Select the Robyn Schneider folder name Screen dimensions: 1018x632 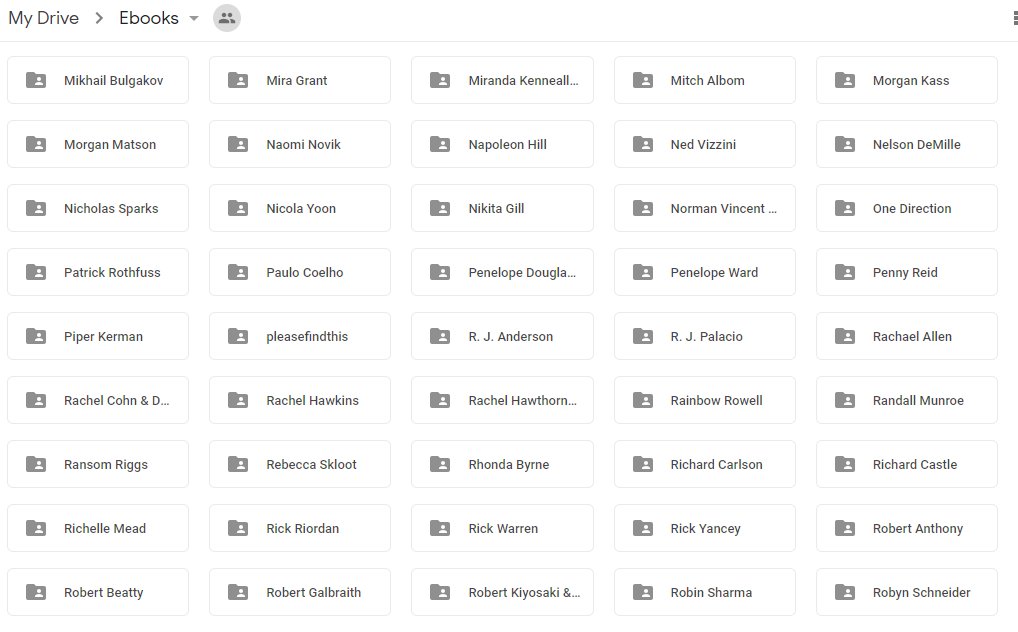(921, 593)
